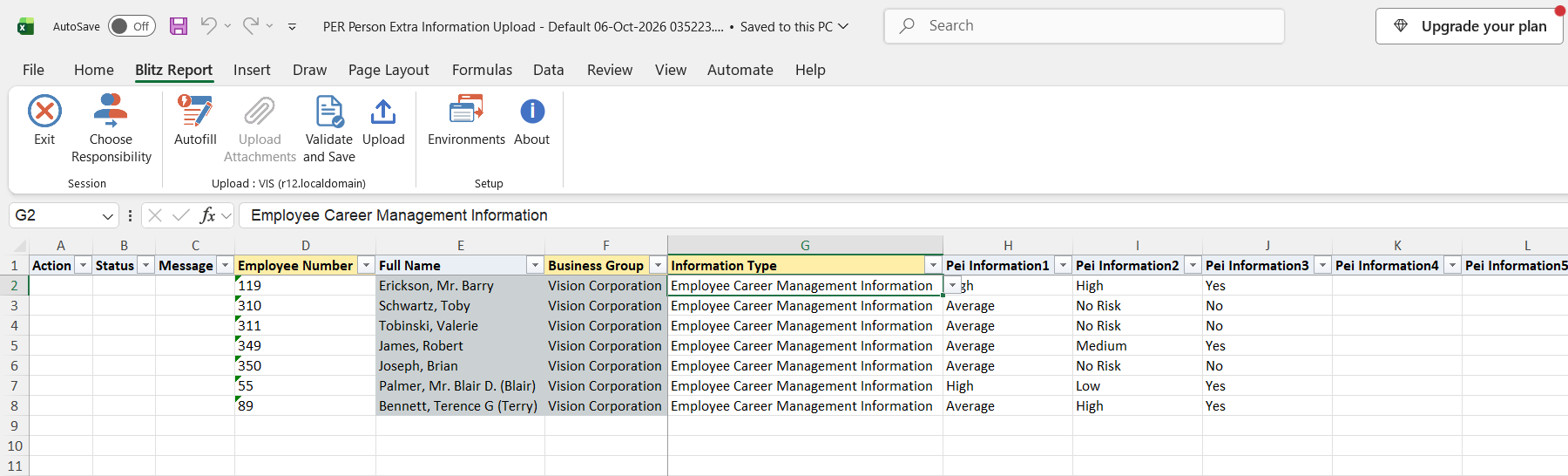
Task: Switch to the View tab
Action: [x=671, y=70]
